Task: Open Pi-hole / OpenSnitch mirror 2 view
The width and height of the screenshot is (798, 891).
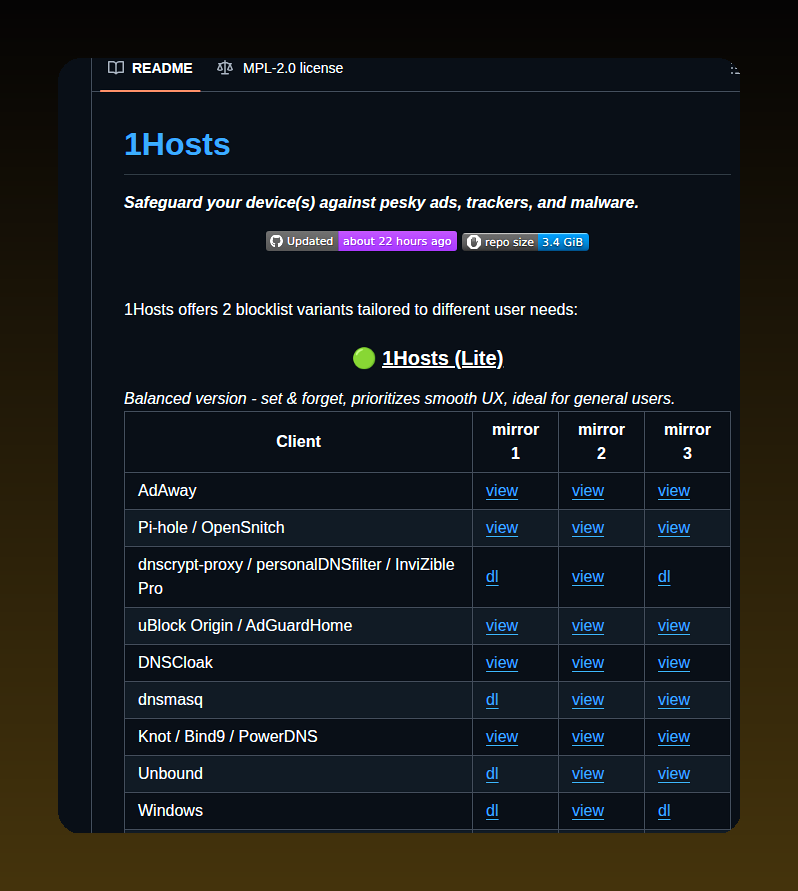Action: (x=588, y=528)
